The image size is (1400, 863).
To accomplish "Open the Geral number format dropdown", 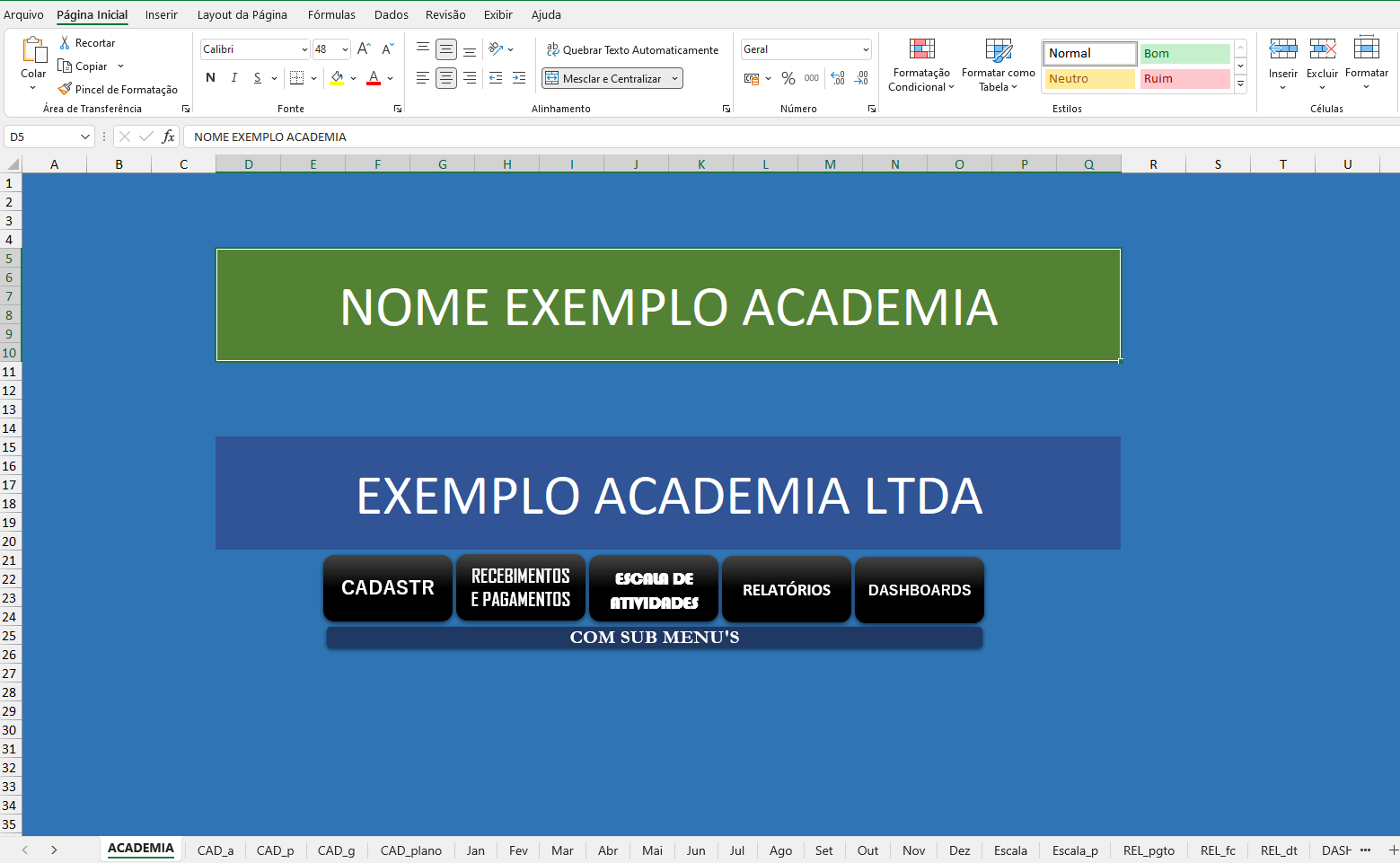I will click(x=866, y=49).
